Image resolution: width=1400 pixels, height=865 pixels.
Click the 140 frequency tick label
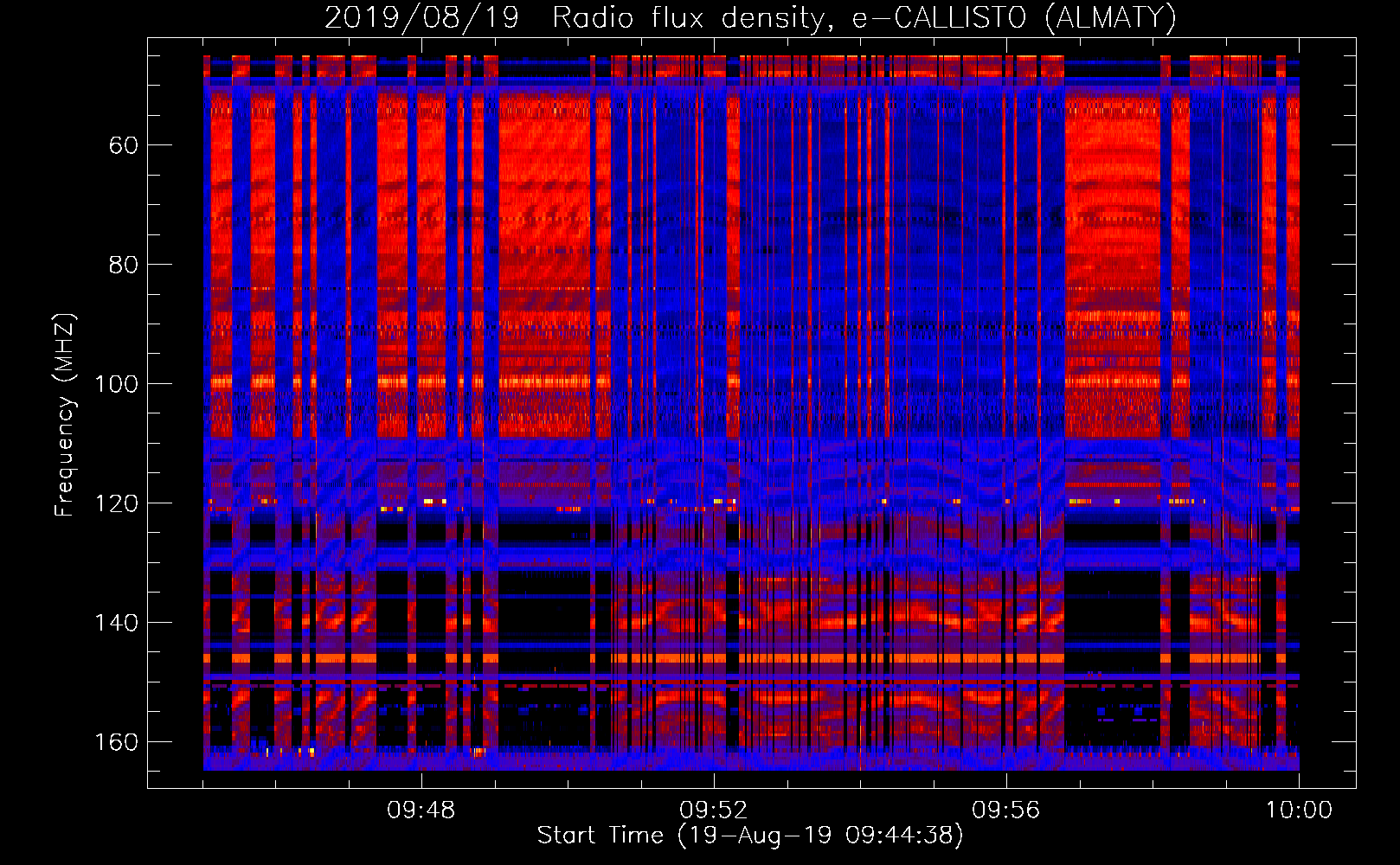[116, 623]
